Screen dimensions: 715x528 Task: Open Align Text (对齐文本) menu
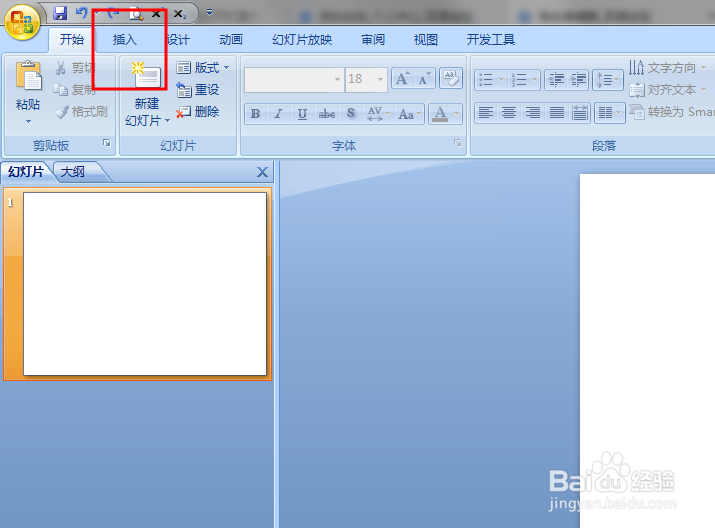click(668, 90)
